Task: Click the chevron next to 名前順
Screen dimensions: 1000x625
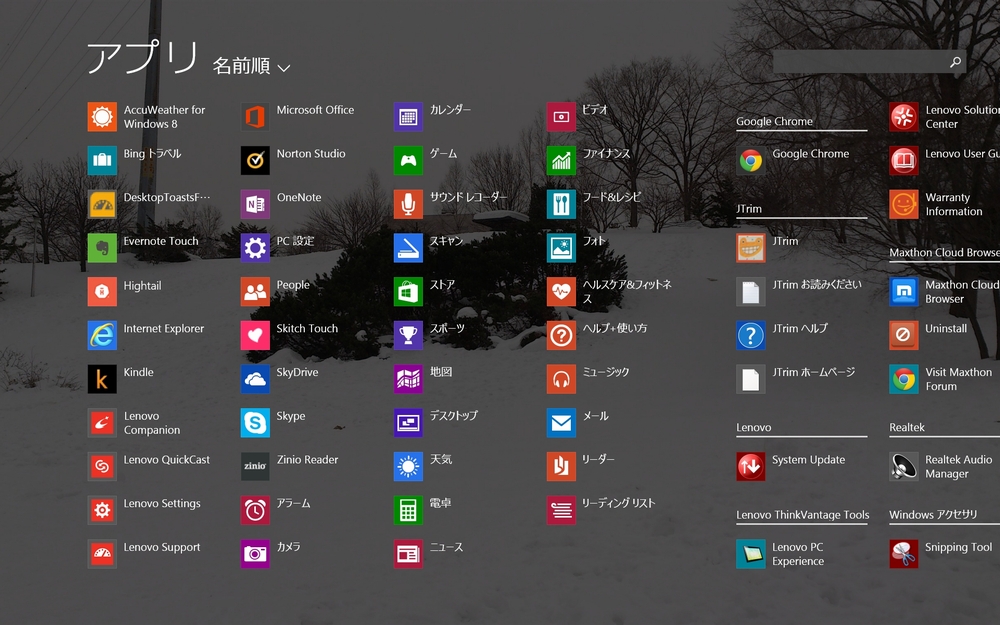Action: click(284, 68)
